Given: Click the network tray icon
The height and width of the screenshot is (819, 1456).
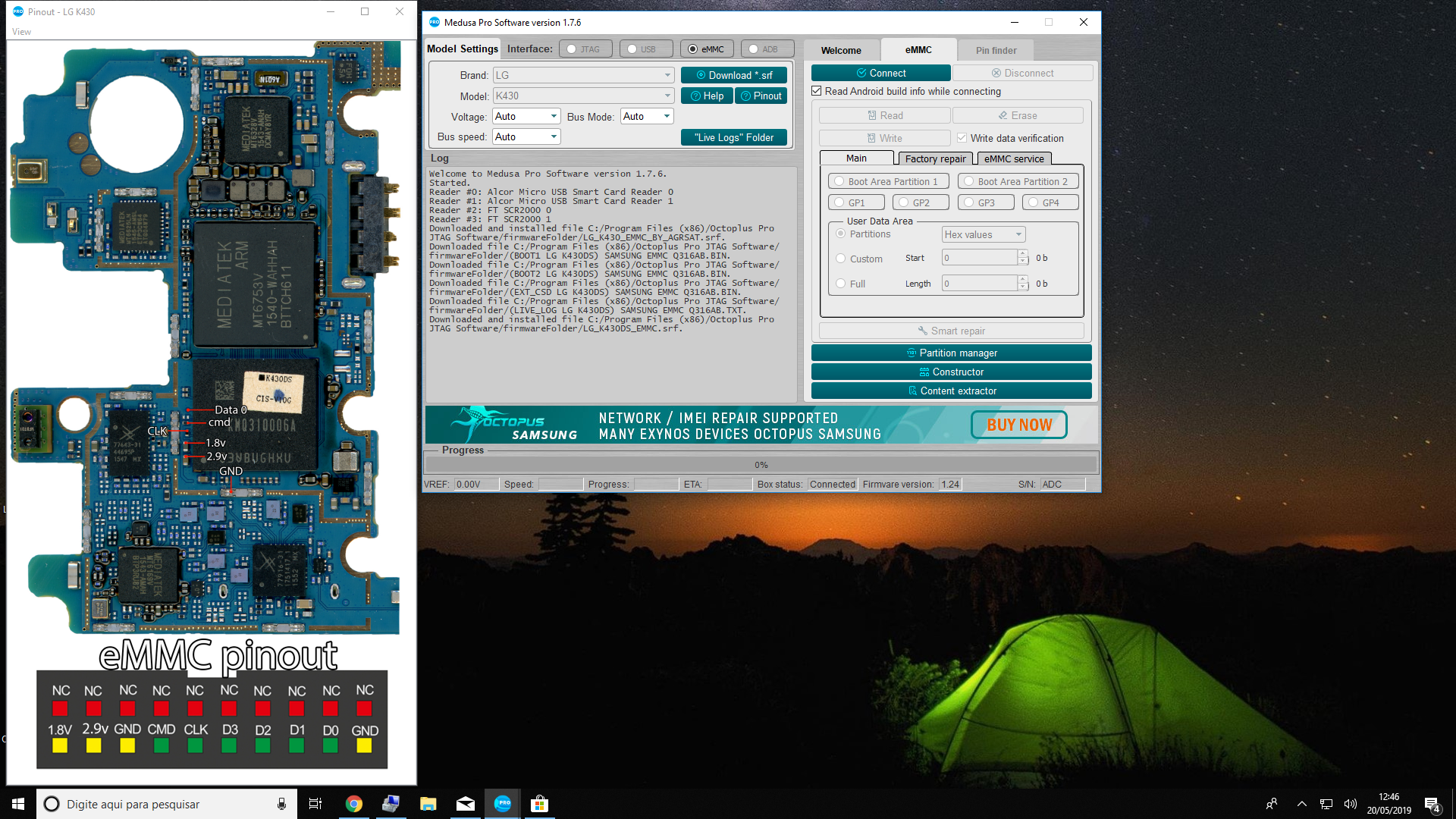Looking at the screenshot, I should [x=1326, y=804].
